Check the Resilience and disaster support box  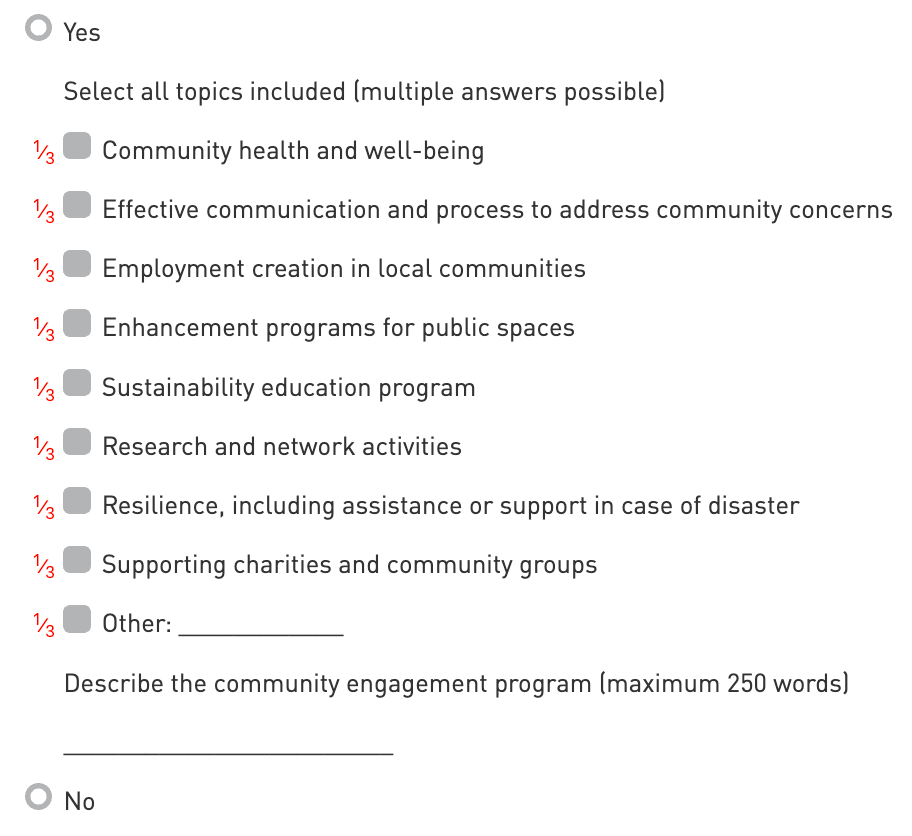(78, 502)
